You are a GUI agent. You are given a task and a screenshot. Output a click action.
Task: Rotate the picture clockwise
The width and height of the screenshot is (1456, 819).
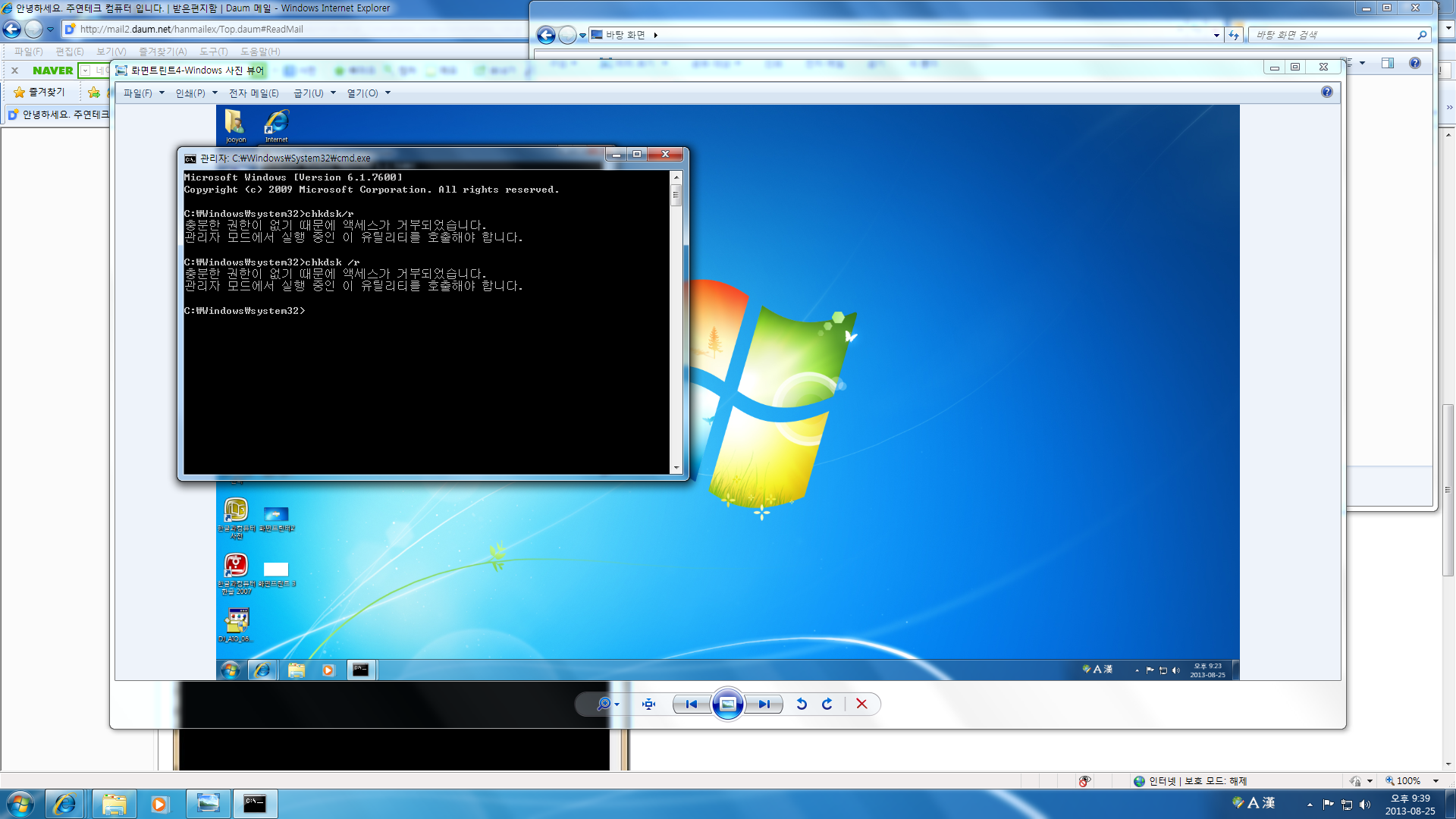(x=827, y=704)
